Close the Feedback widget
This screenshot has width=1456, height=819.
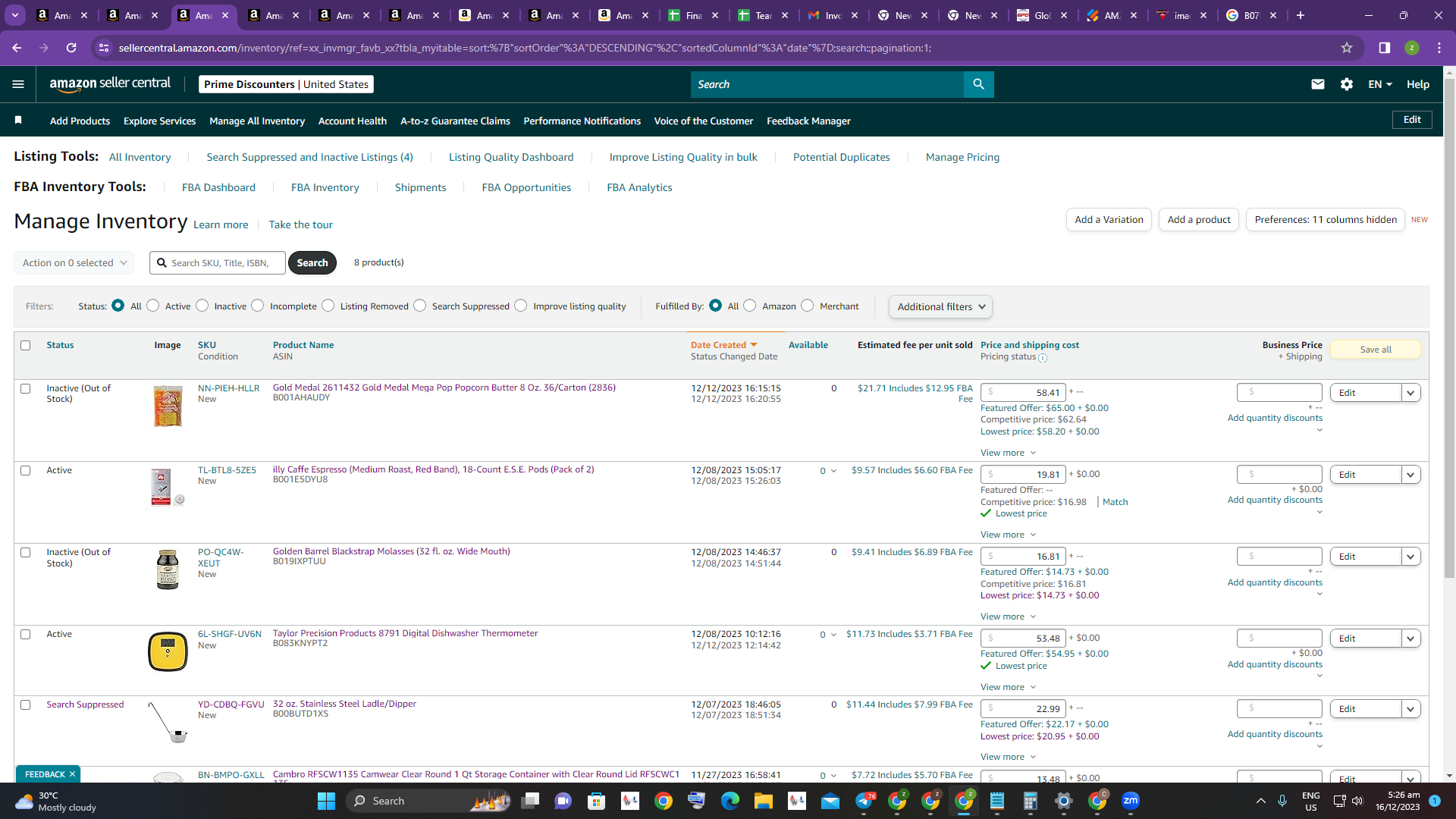coord(72,774)
